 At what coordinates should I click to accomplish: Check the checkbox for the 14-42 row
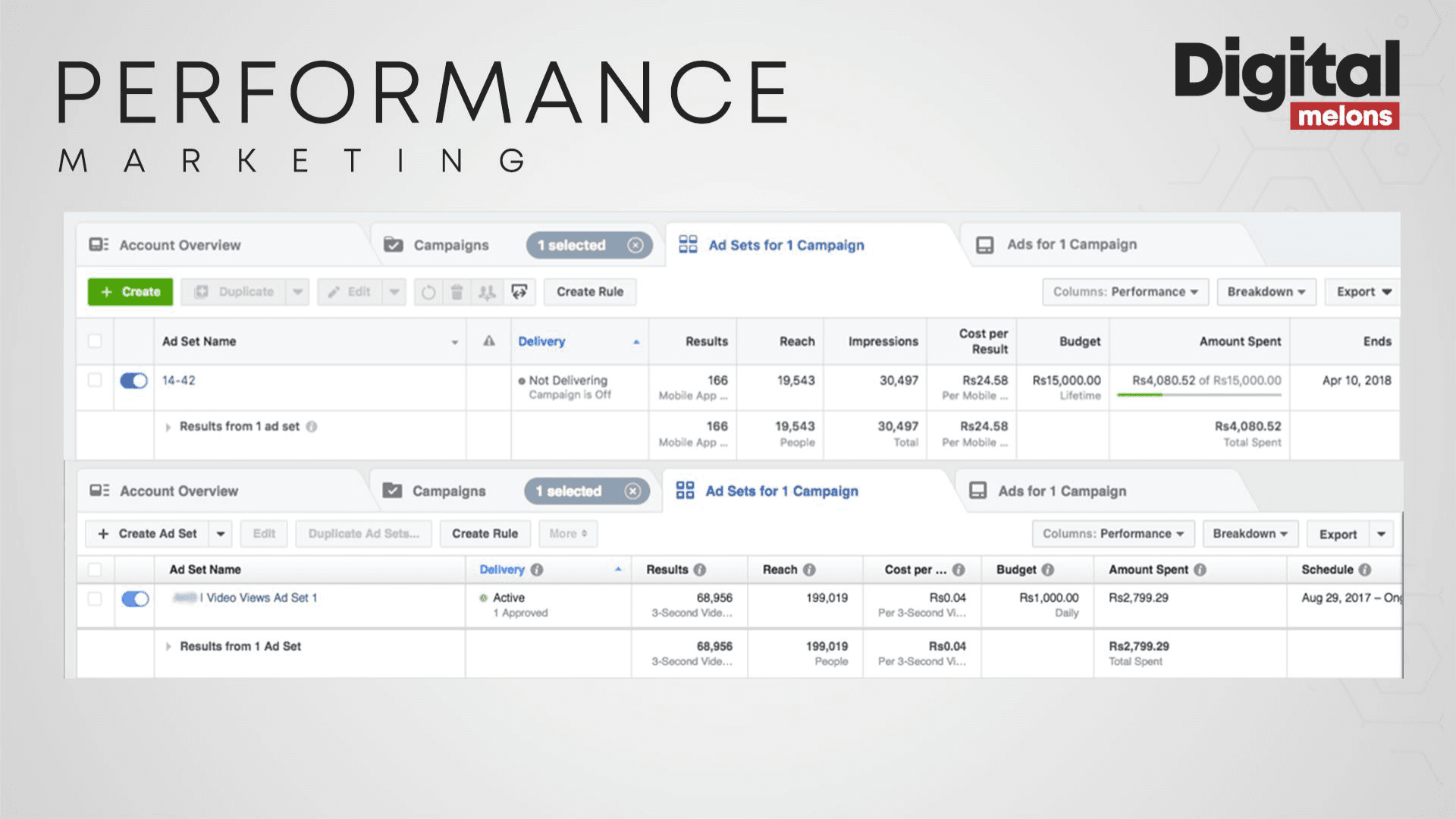coord(95,380)
